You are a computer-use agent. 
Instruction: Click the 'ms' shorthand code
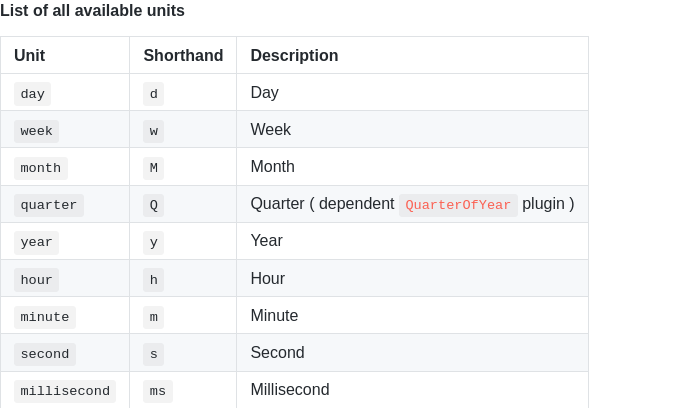158,391
